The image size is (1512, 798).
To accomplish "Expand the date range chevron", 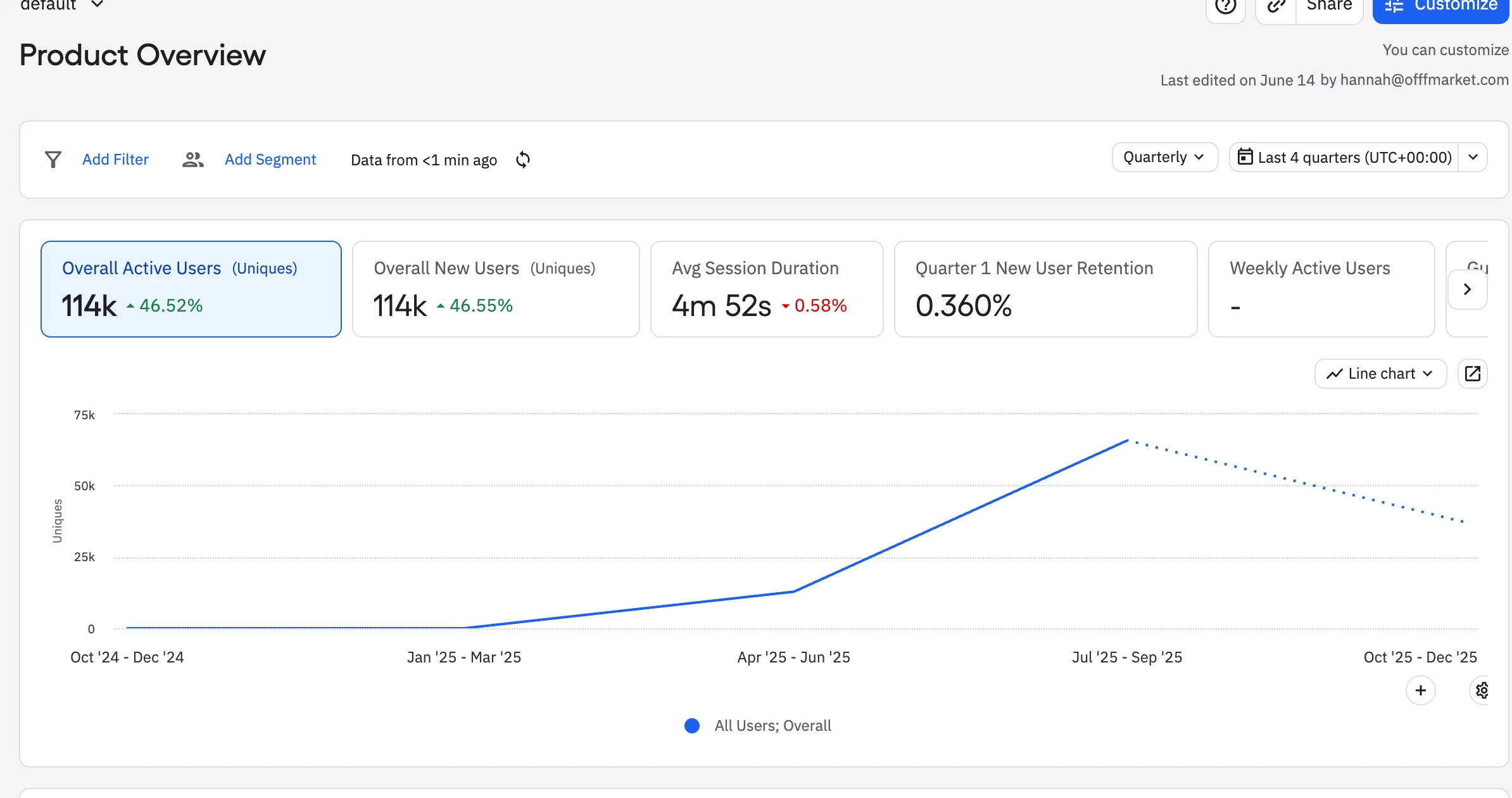I will tap(1473, 157).
